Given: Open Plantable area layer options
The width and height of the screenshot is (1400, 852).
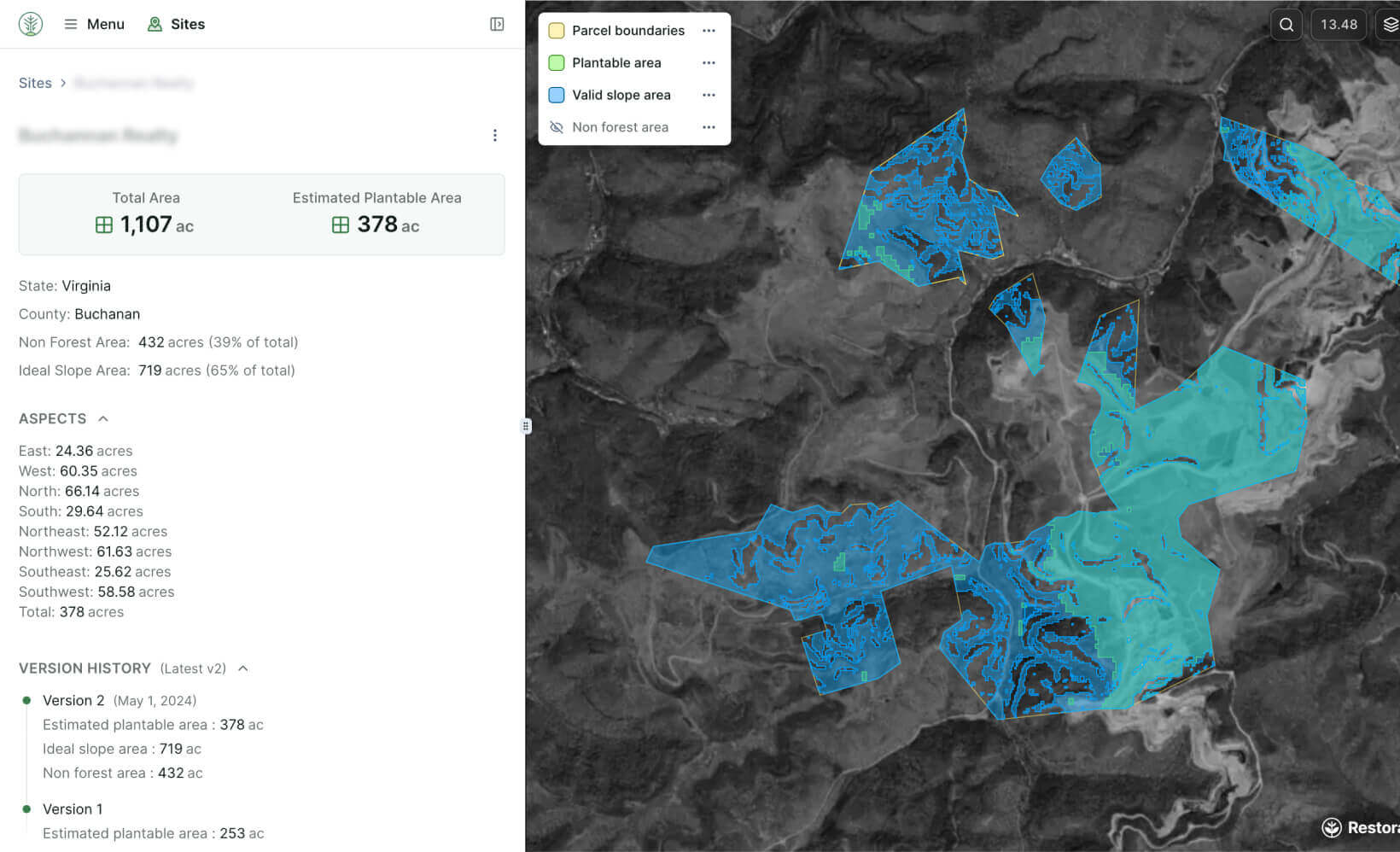Looking at the screenshot, I should (709, 62).
